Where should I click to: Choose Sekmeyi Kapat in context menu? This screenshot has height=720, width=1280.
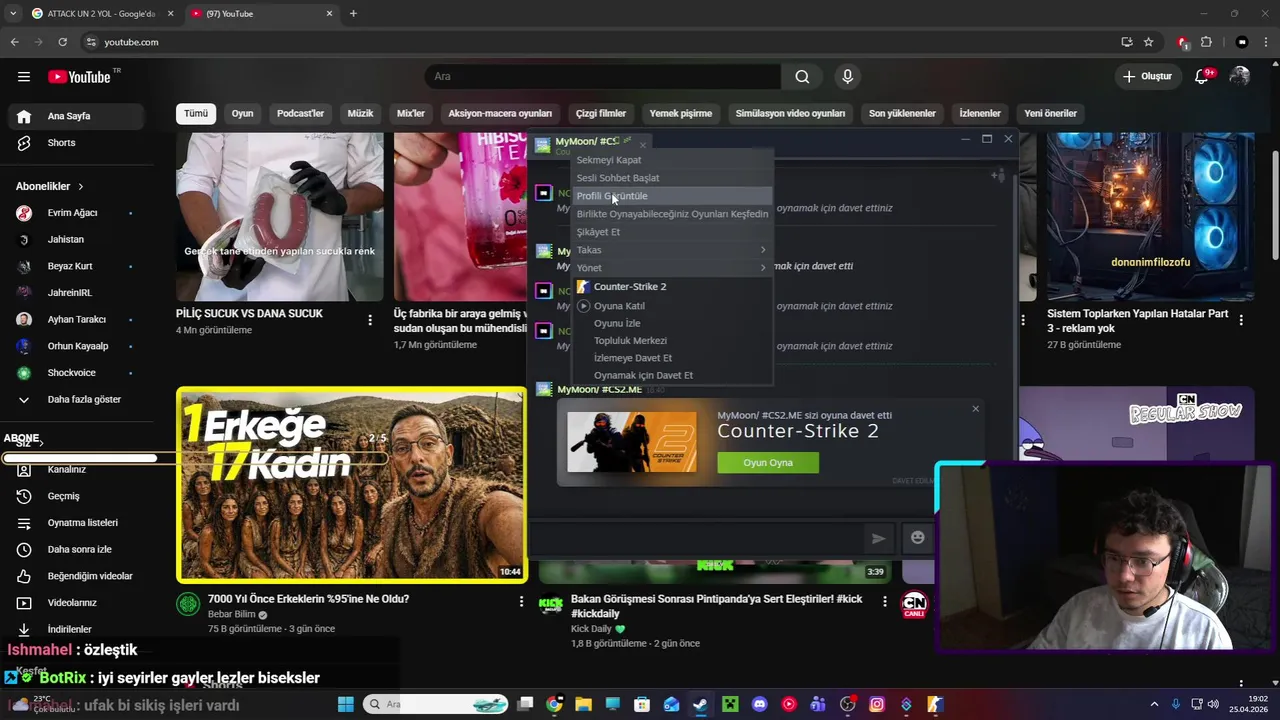coord(673,160)
